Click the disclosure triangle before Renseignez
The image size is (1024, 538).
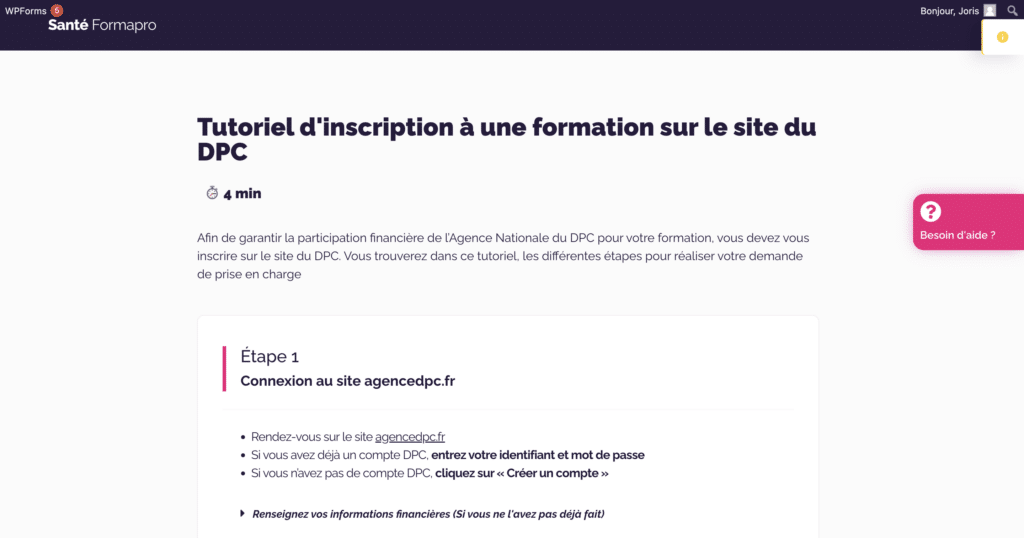click(242, 513)
